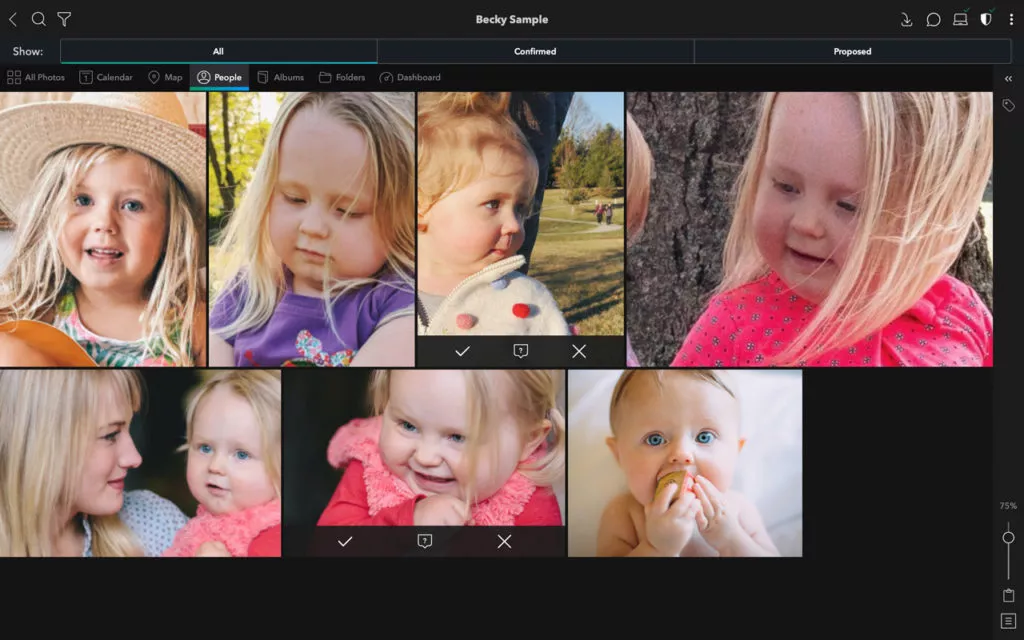Switch to the Proposed tab

[852, 51]
